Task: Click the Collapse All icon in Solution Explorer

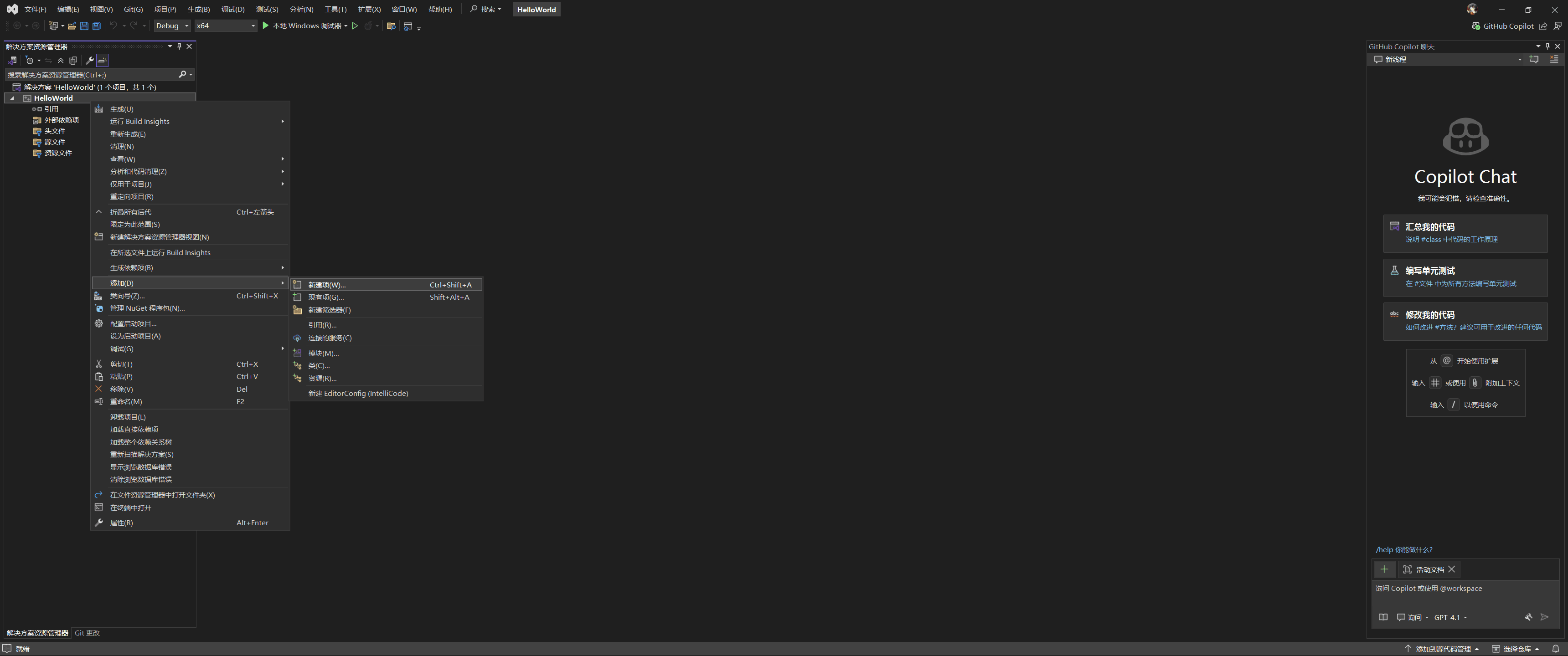Action: click(x=60, y=60)
